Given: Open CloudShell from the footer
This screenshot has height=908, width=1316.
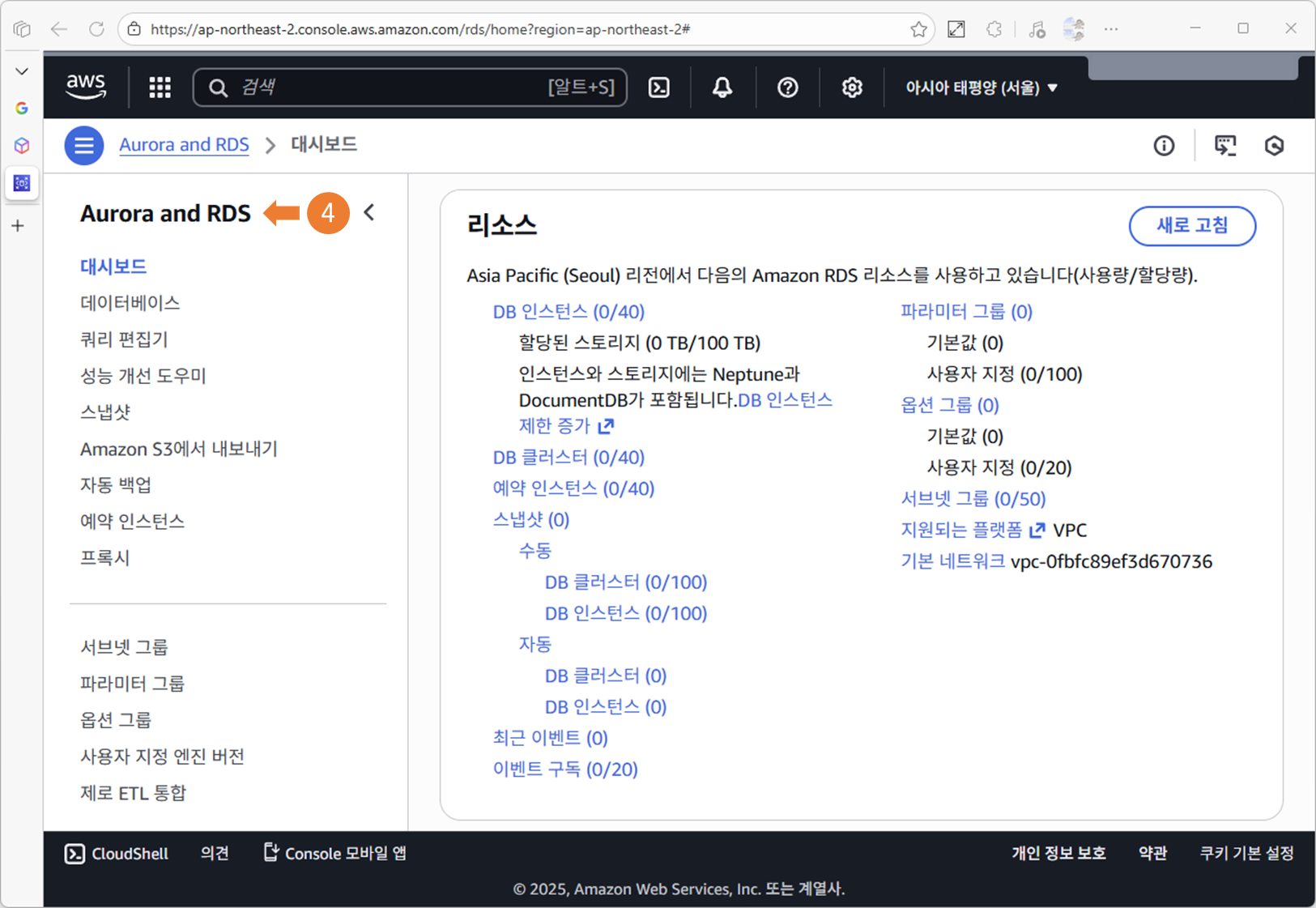Looking at the screenshot, I should coord(117,854).
